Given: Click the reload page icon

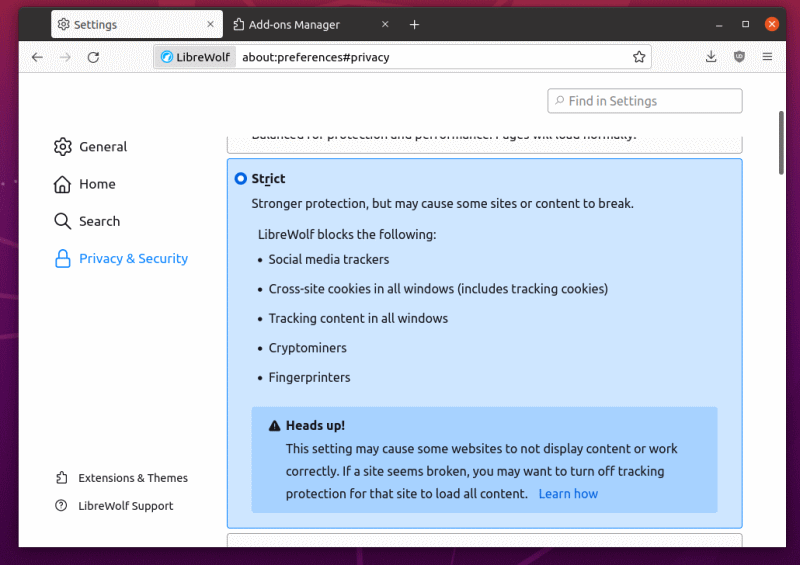Looking at the screenshot, I should [x=93, y=57].
